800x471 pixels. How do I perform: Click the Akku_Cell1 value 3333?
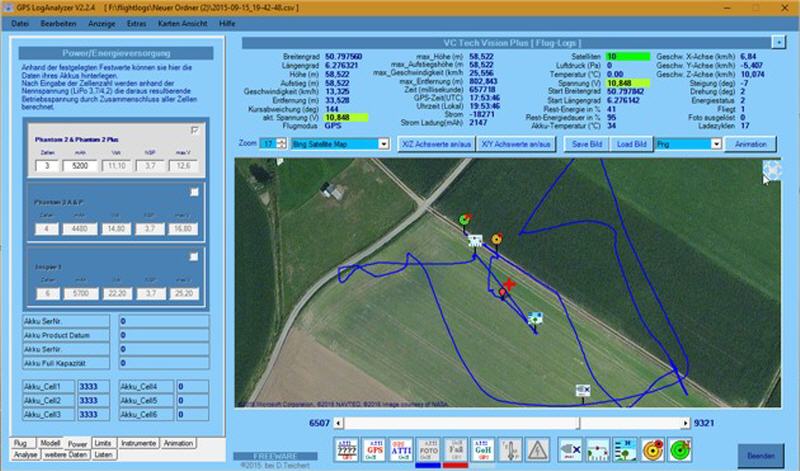[93, 387]
